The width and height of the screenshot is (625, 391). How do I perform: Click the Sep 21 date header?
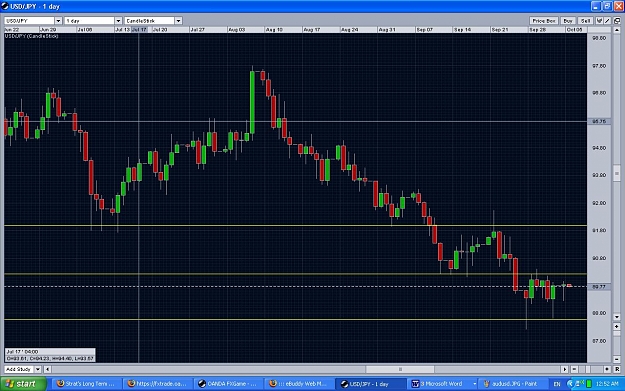[500, 29]
